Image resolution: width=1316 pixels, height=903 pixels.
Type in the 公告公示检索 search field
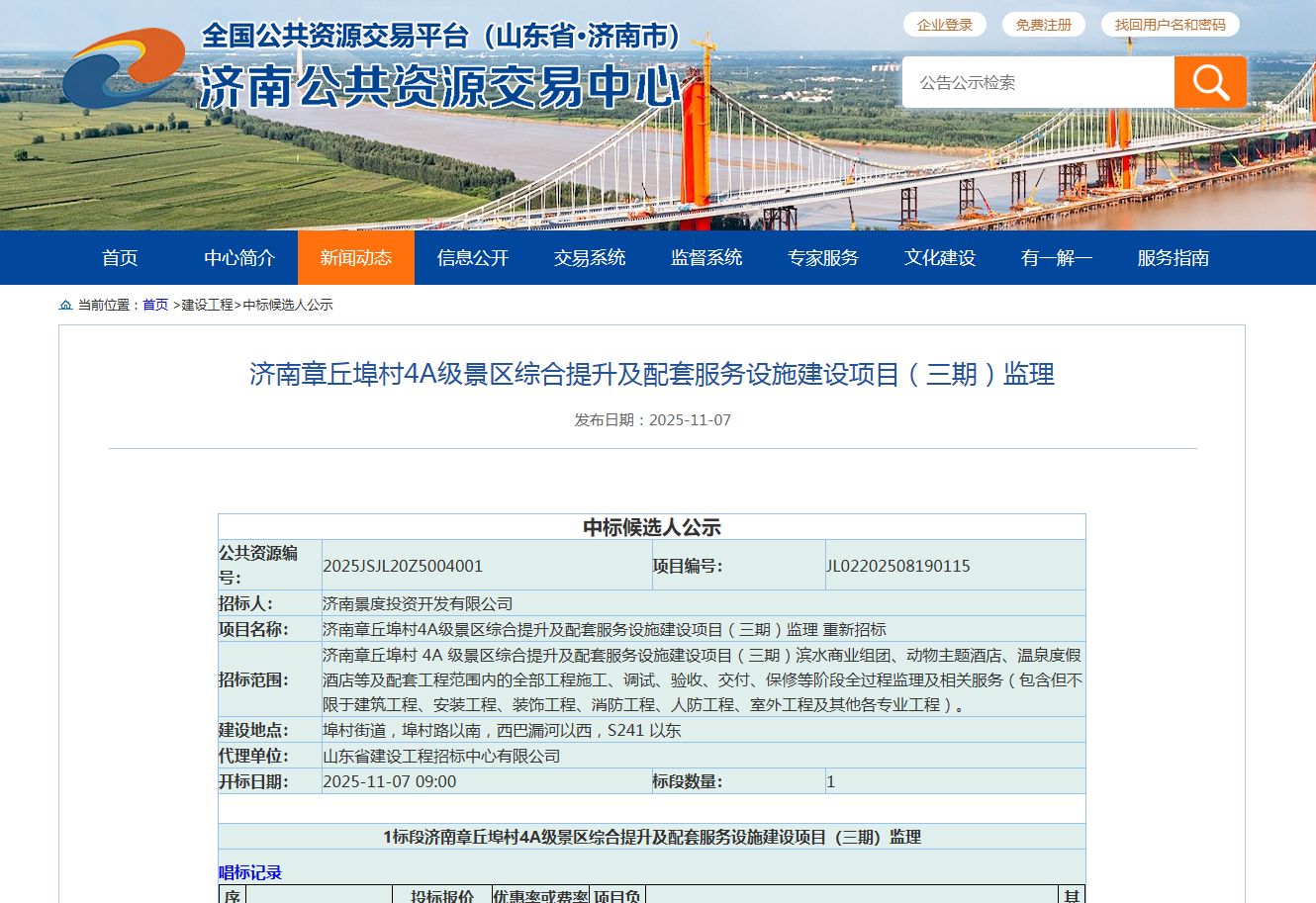pyautogui.click(x=1037, y=82)
